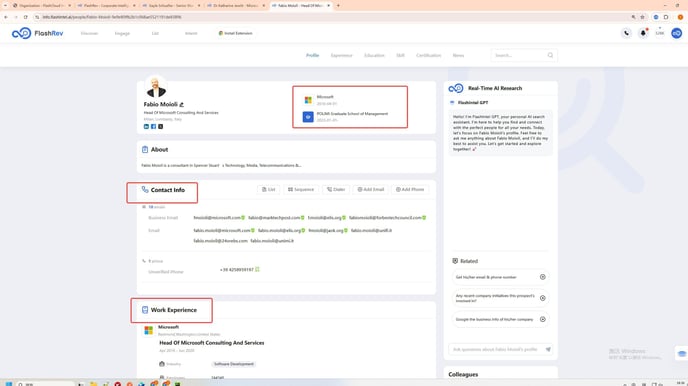Click the Head Of Microsoft Consulting And Services job title

[211, 343]
